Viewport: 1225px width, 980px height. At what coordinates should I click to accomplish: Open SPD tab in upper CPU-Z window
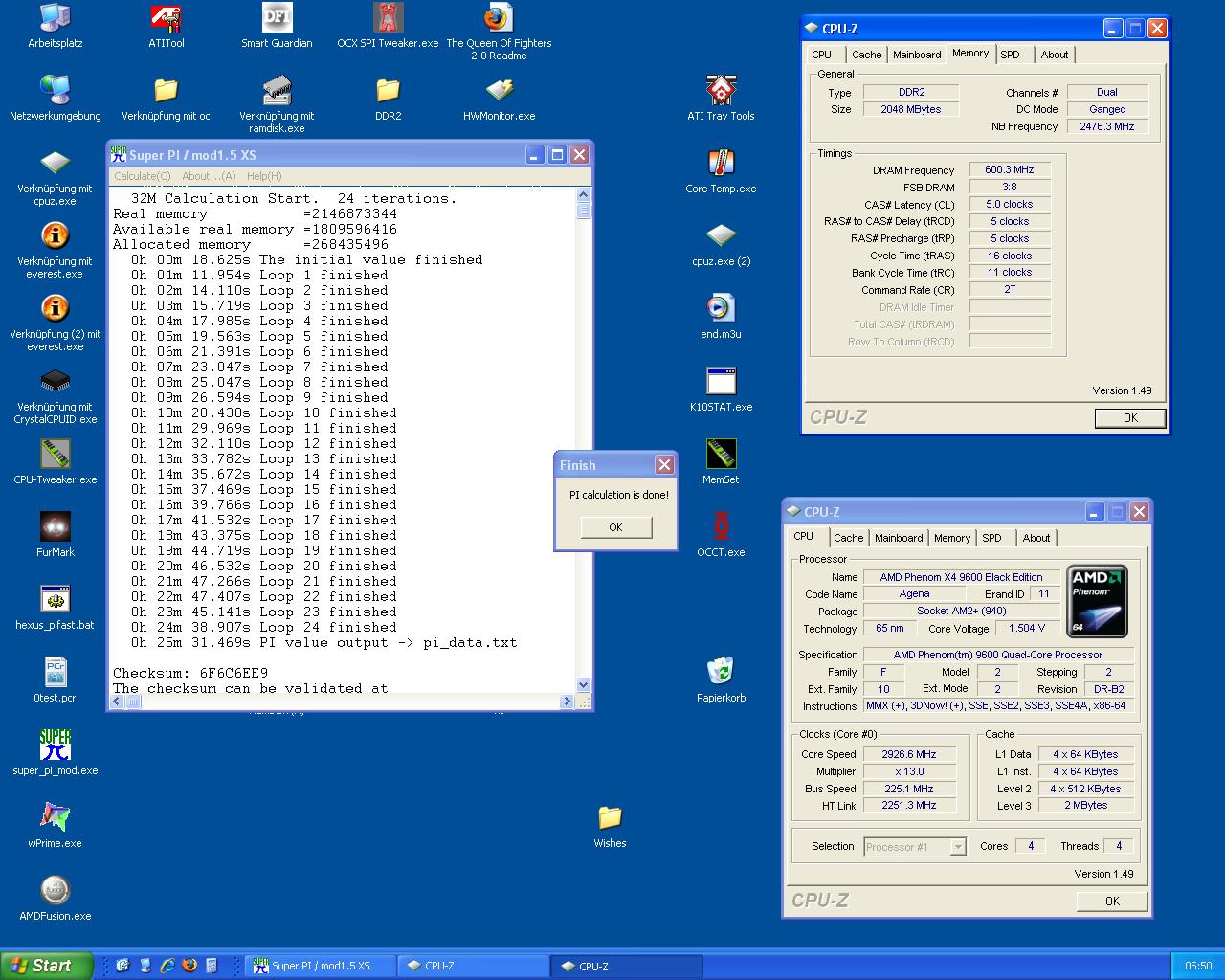[x=1011, y=55]
